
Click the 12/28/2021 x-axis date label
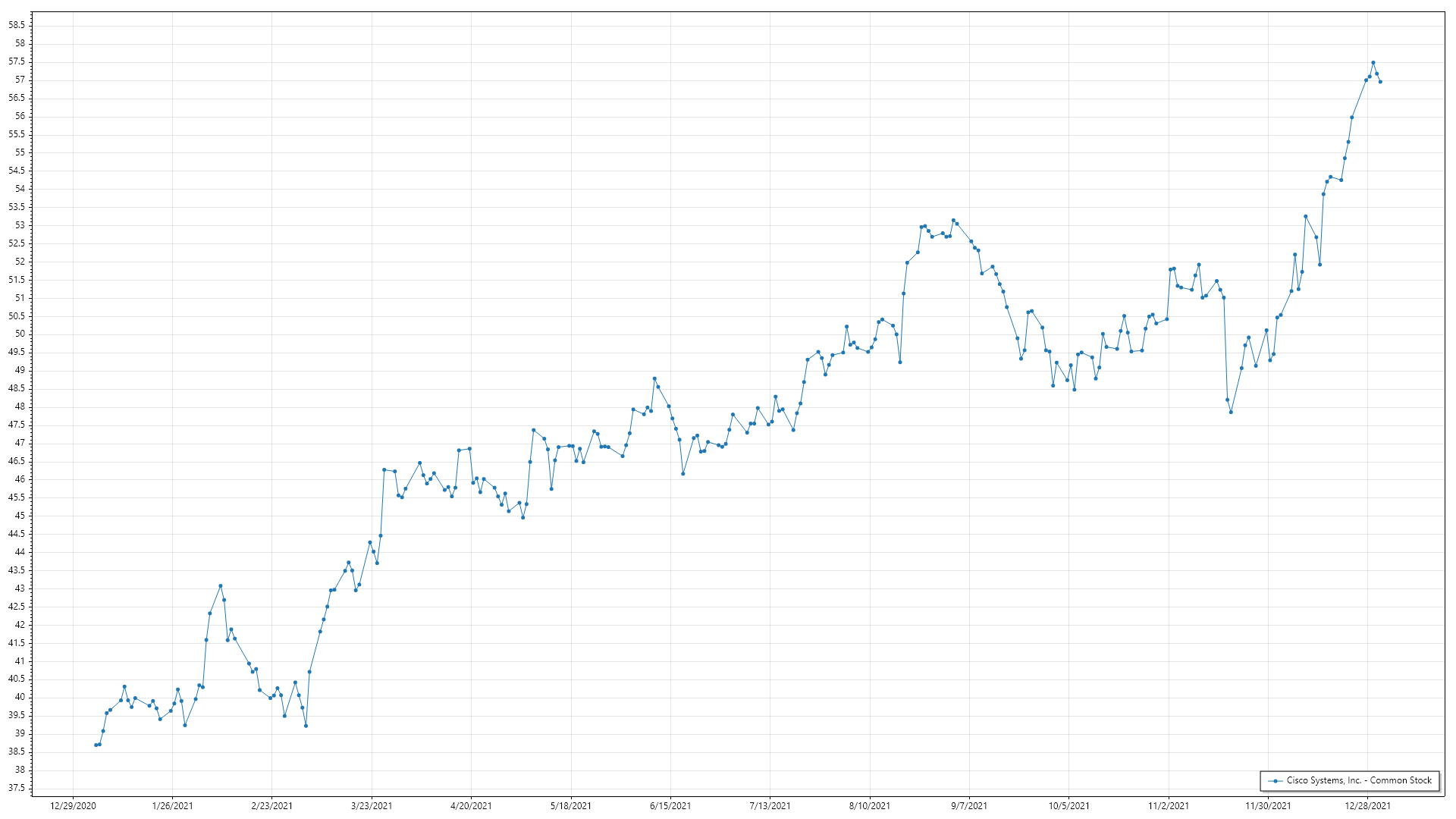[x=1367, y=806]
